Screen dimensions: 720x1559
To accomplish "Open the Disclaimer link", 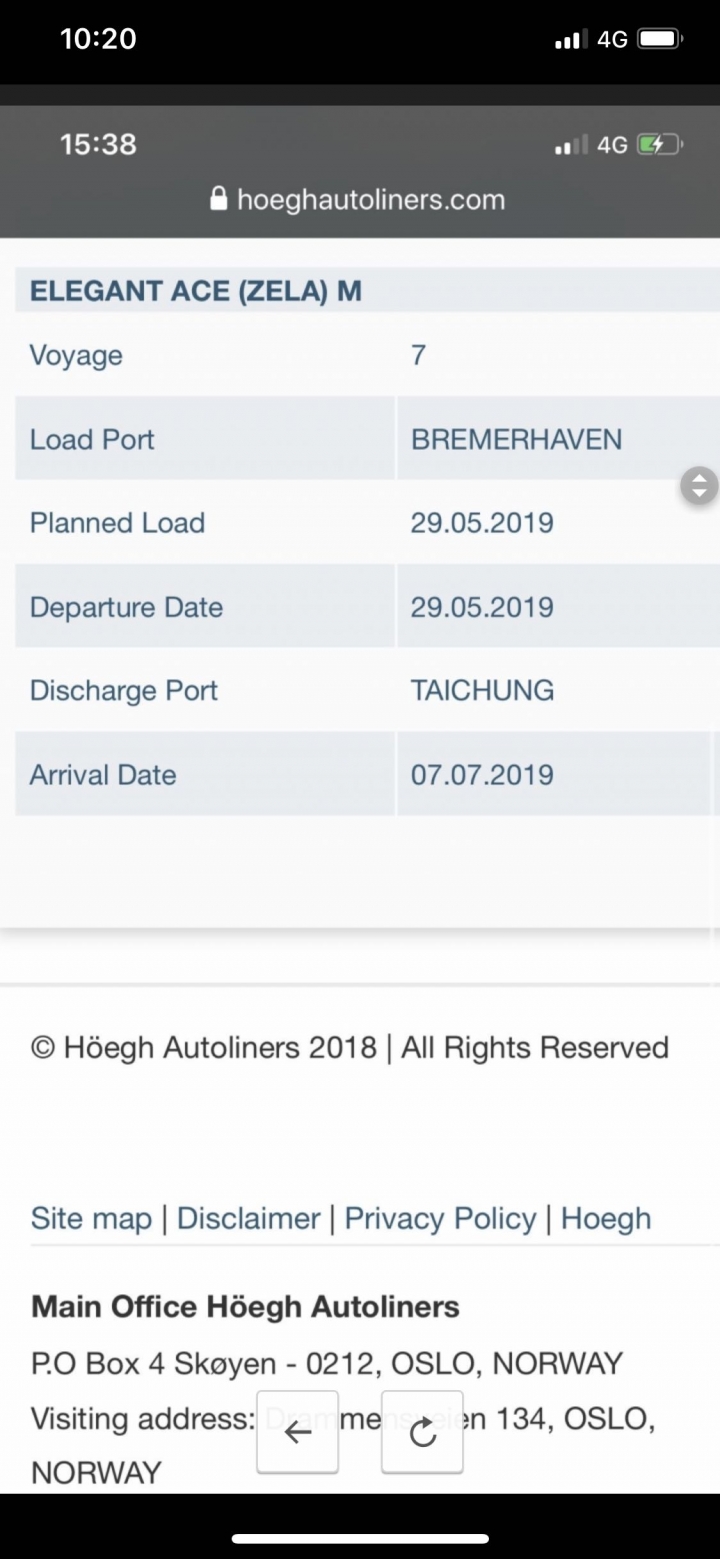I will (x=248, y=1218).
